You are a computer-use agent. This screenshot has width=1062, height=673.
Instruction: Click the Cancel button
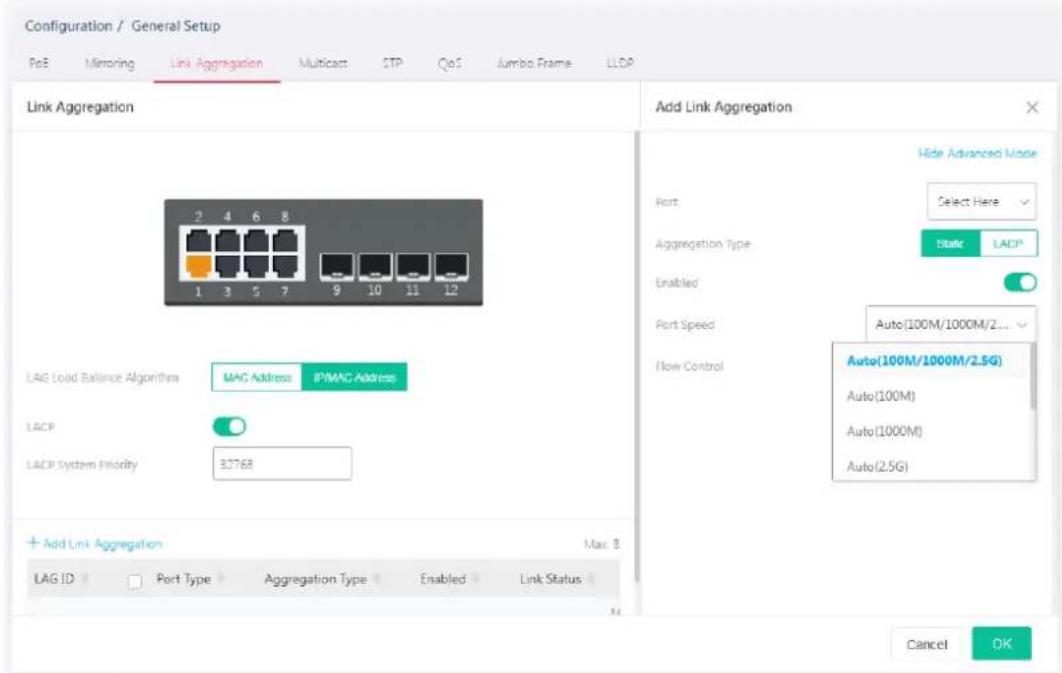927,644
